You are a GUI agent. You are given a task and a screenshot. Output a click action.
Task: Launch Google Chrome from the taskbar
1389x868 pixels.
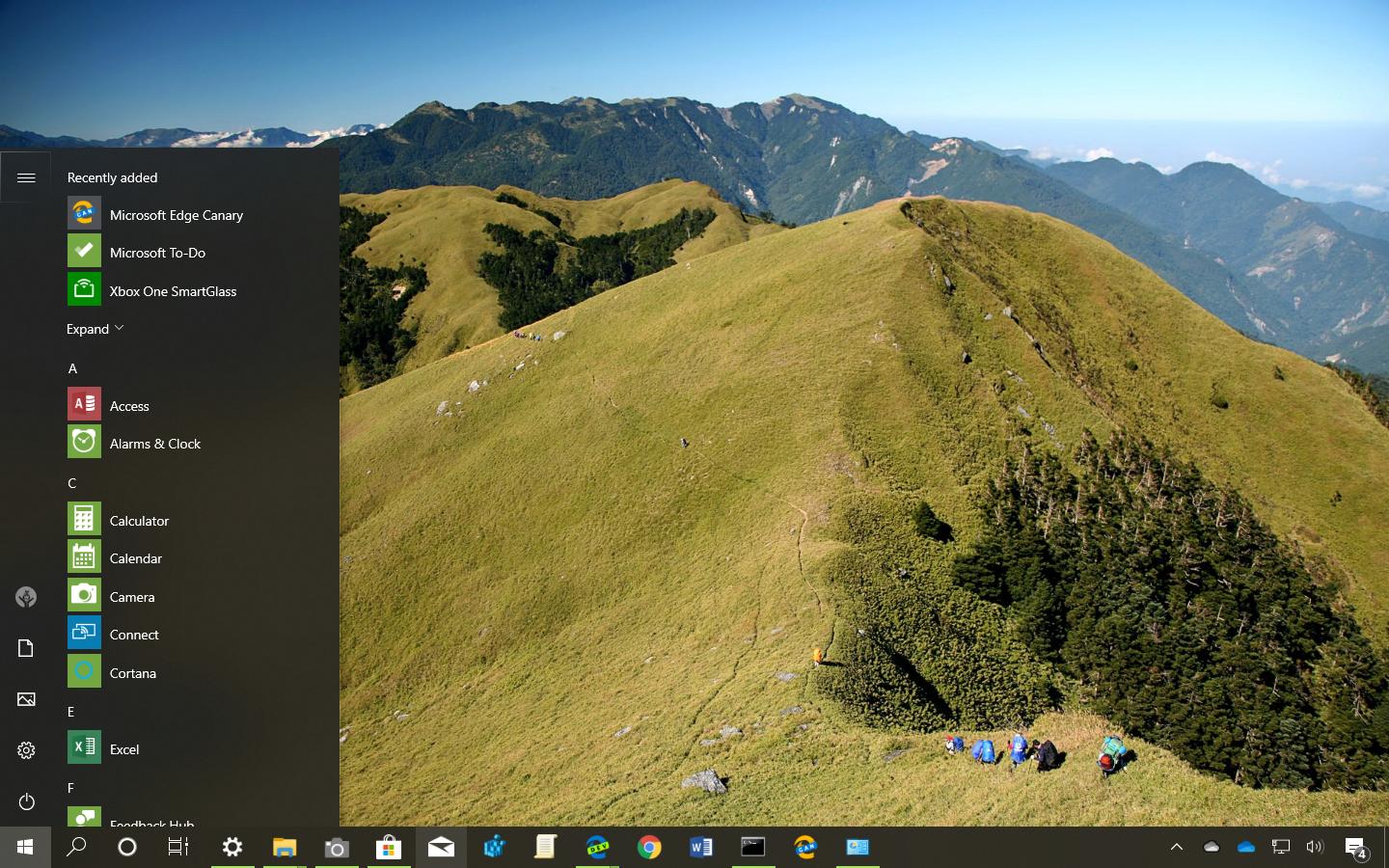tap(648, 847)
